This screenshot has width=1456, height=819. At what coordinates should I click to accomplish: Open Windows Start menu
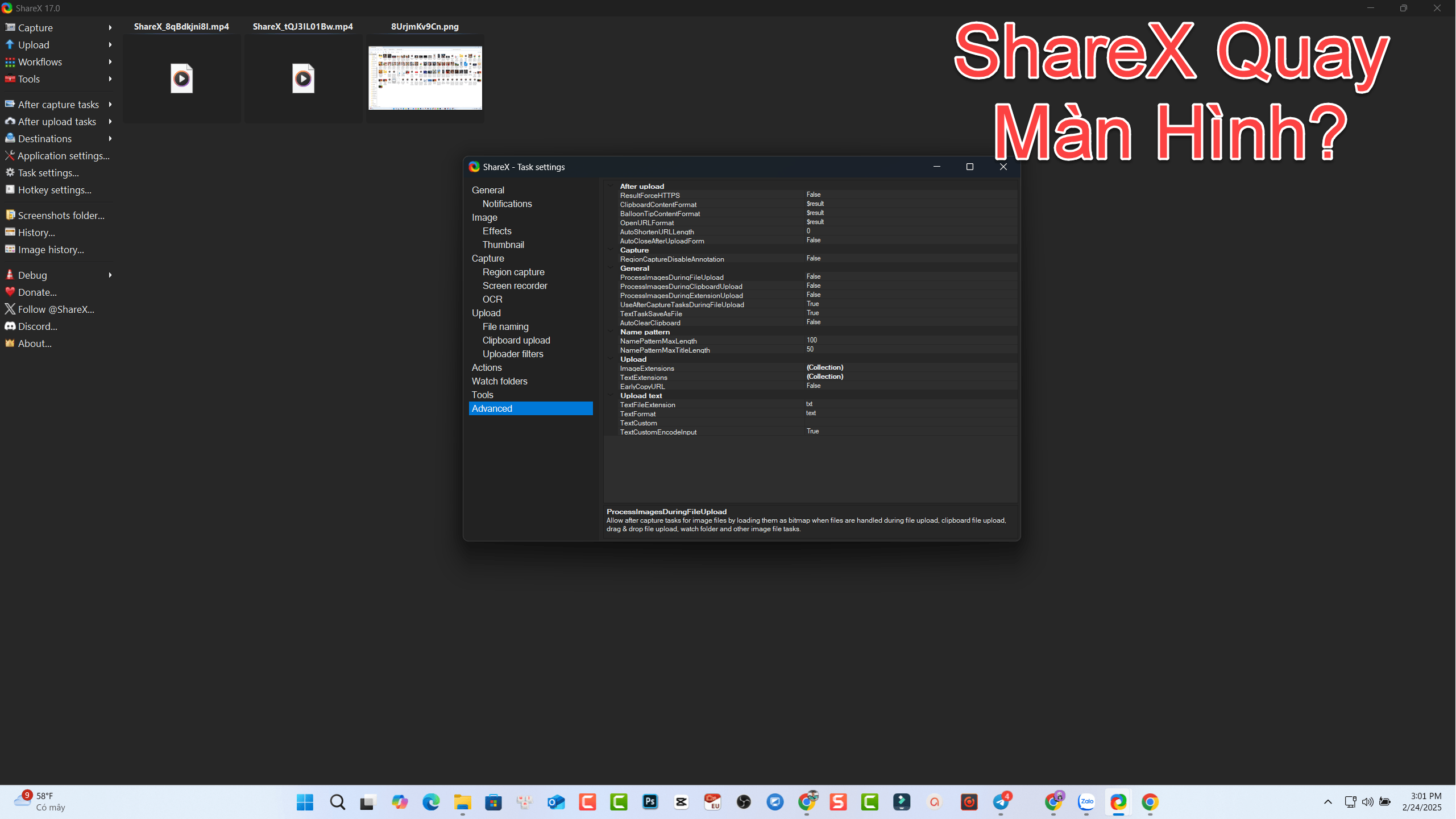[x=305, y=802]
